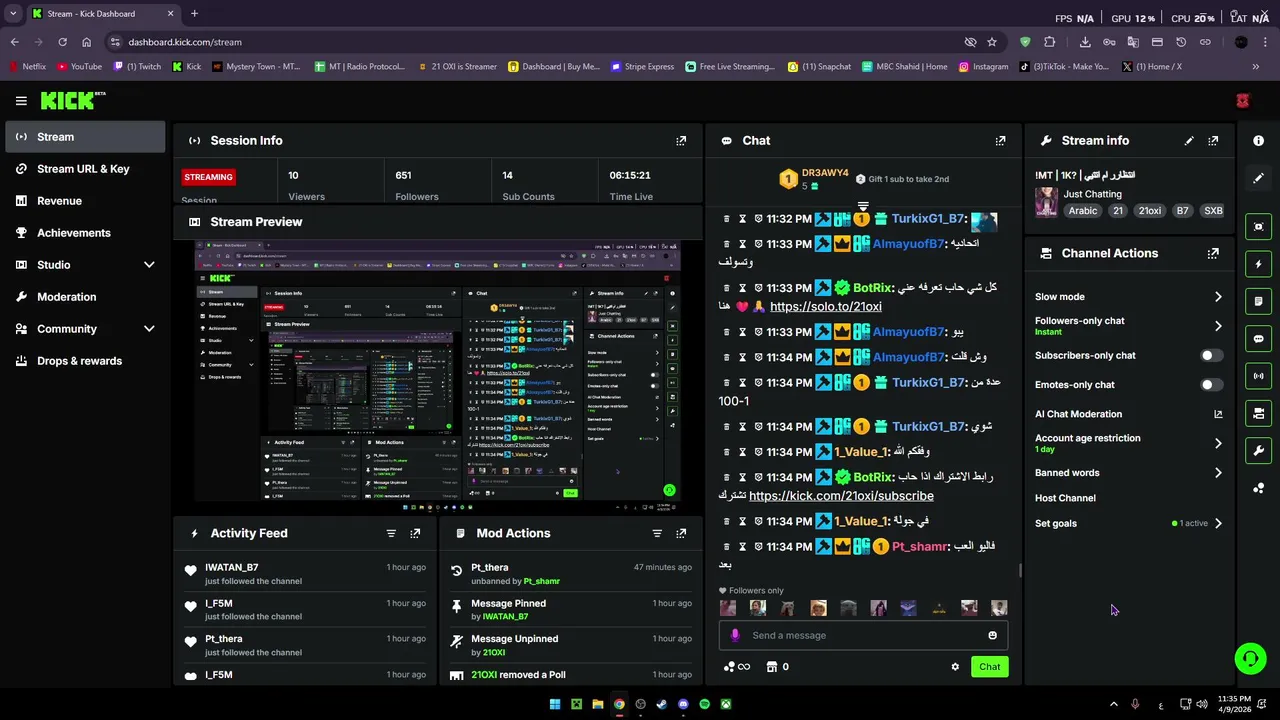Open Stream URL & Key page
Image resolution: width=1280 pixels, height=720 pixels.
point(85,169)
